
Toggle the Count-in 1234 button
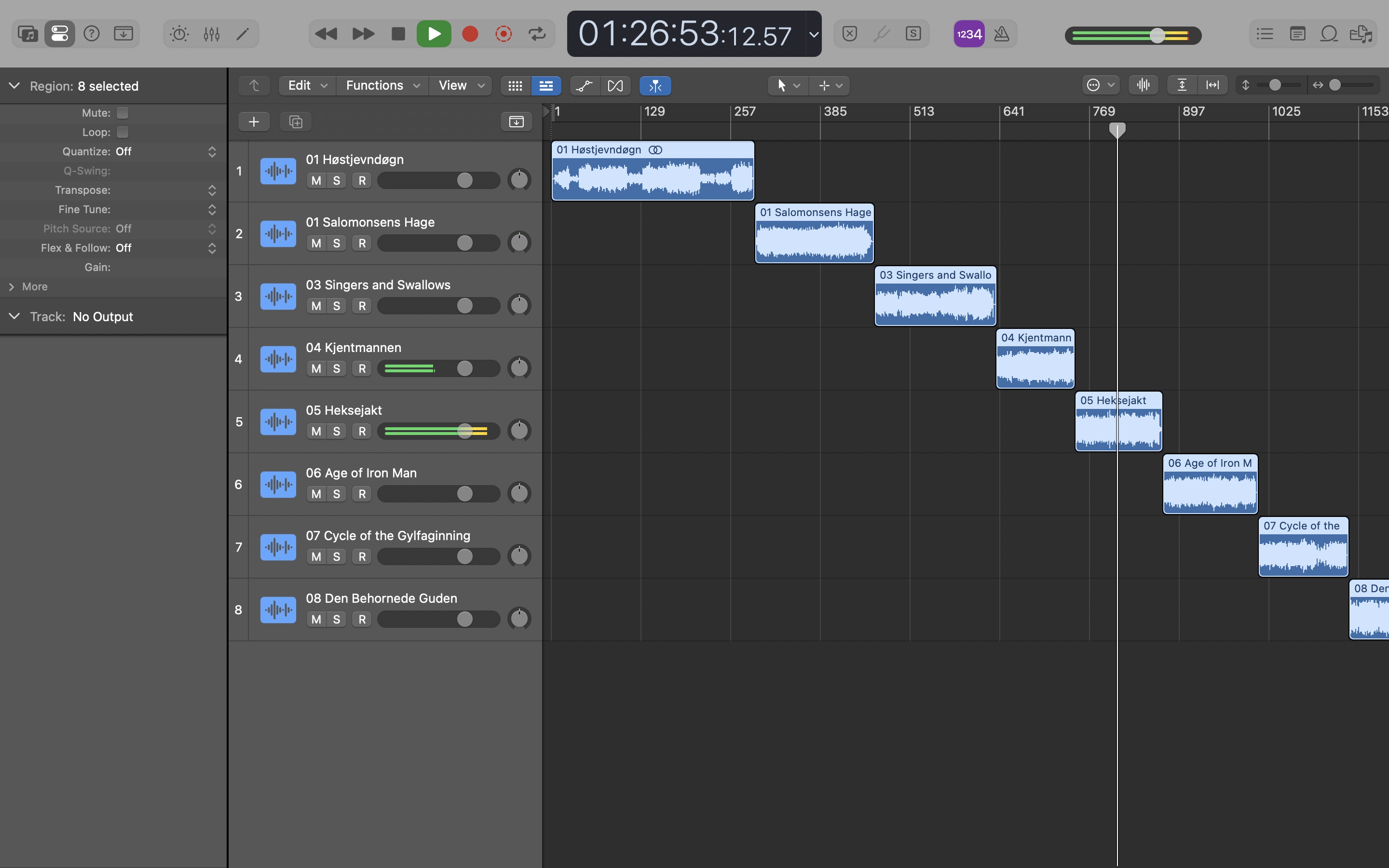tap(969, 34)
